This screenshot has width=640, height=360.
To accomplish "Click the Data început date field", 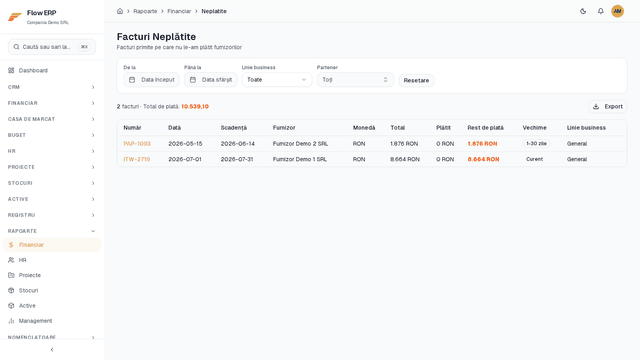I will click(x=151, y=80).
